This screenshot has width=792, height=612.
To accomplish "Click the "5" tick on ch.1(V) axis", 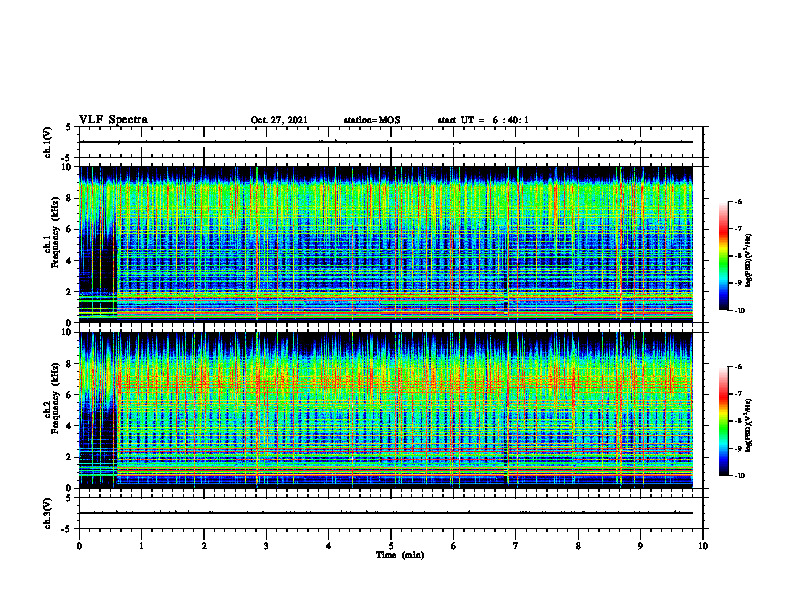I will (68, 128).
